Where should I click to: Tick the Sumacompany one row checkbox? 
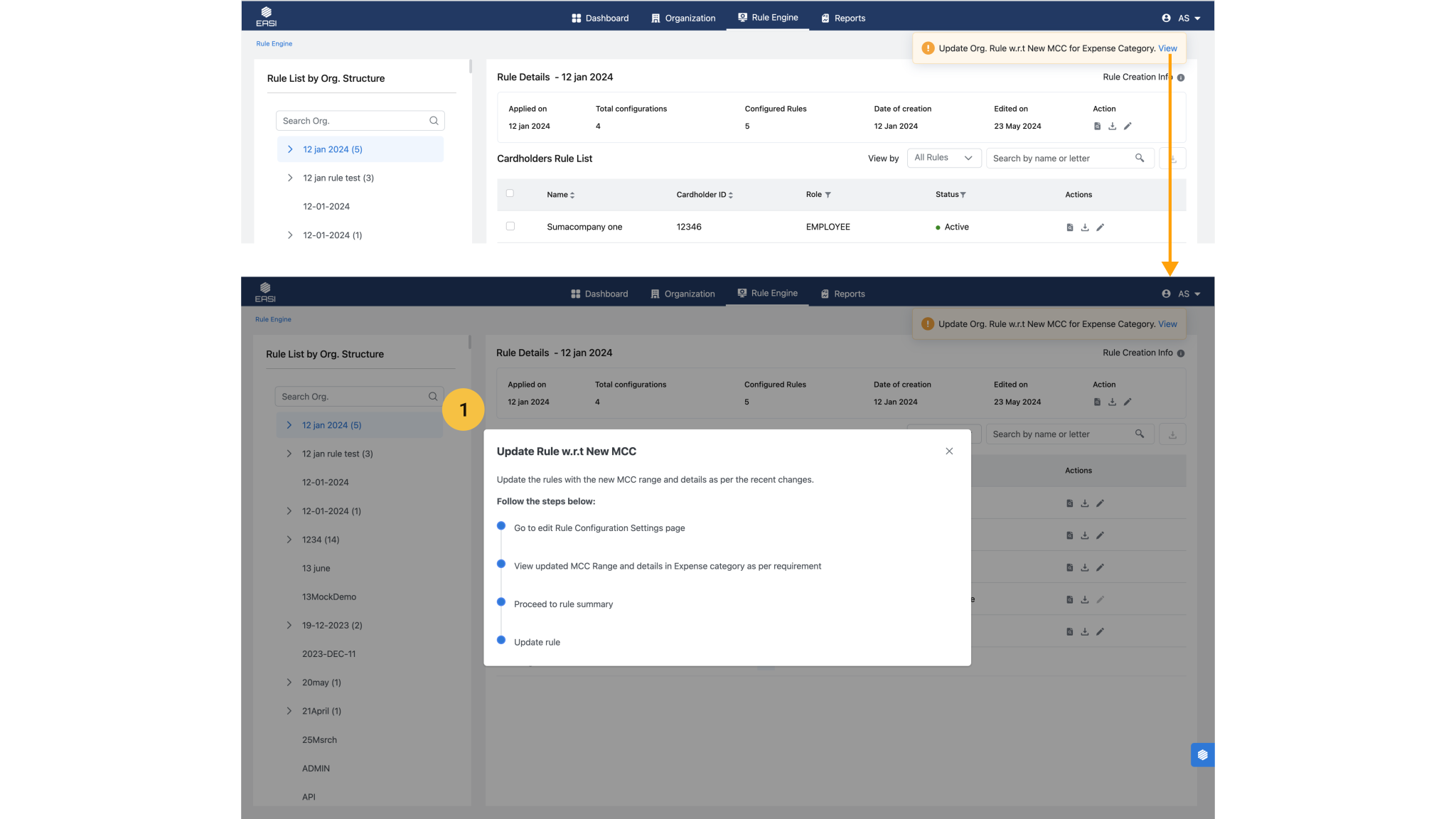pyautogui.click(x=510, y=226)
